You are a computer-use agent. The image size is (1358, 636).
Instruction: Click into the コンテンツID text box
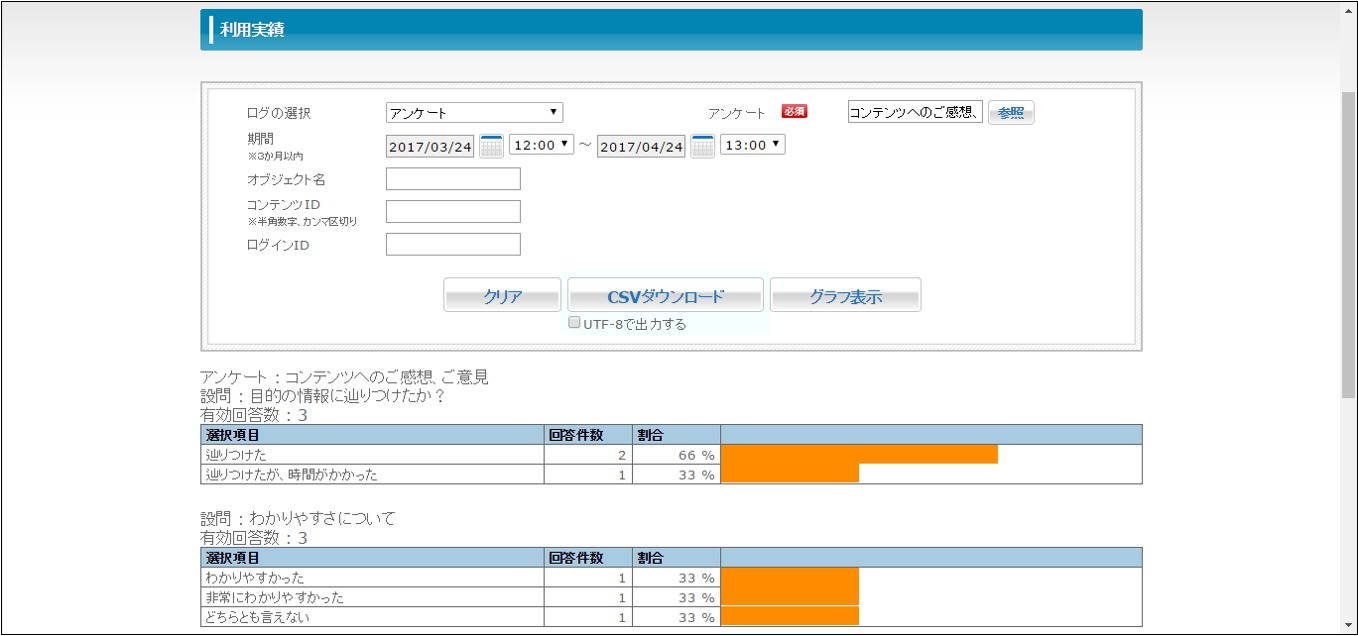pos(453,211)
